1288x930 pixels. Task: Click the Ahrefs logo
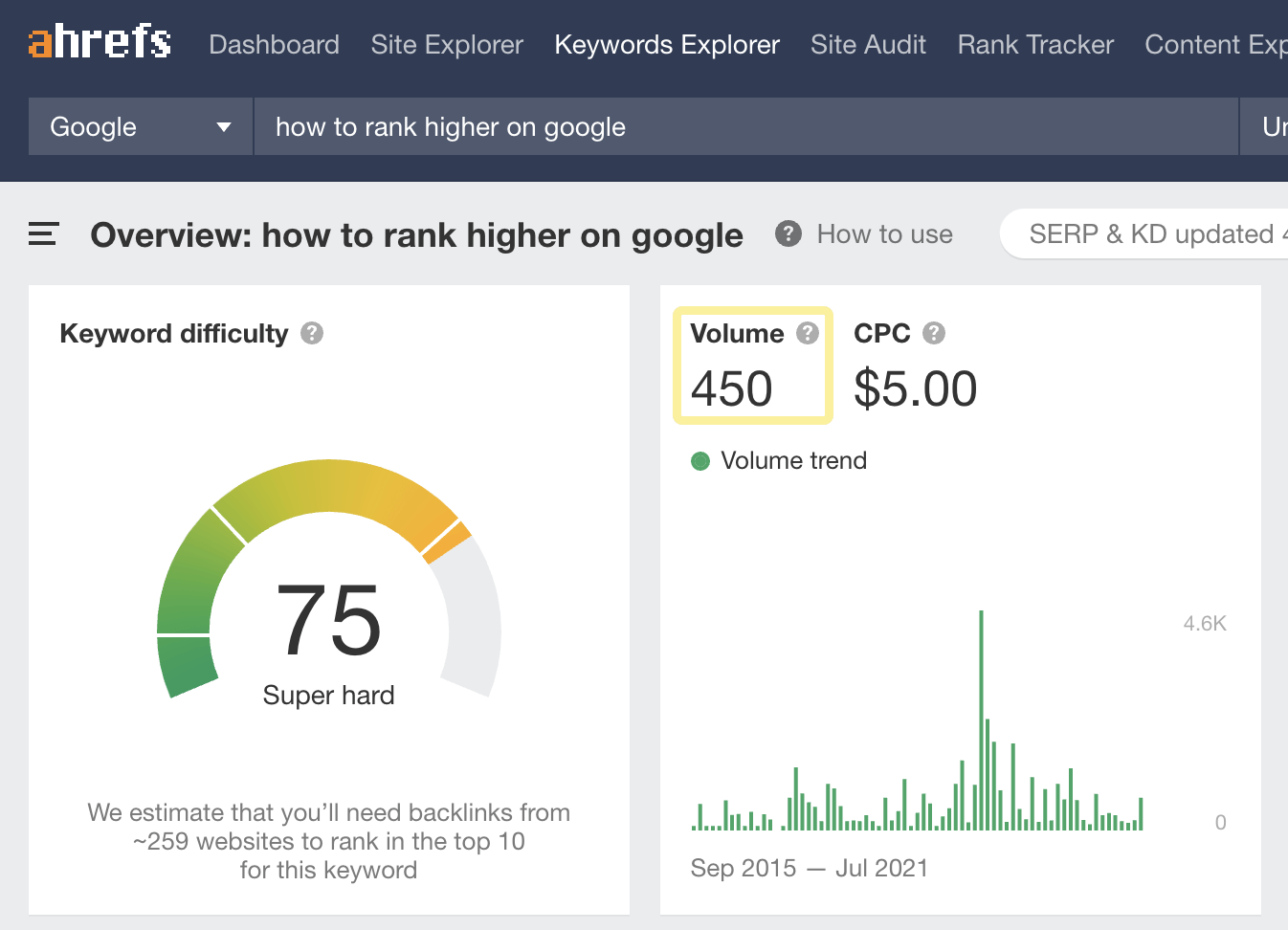pos(100,43)
